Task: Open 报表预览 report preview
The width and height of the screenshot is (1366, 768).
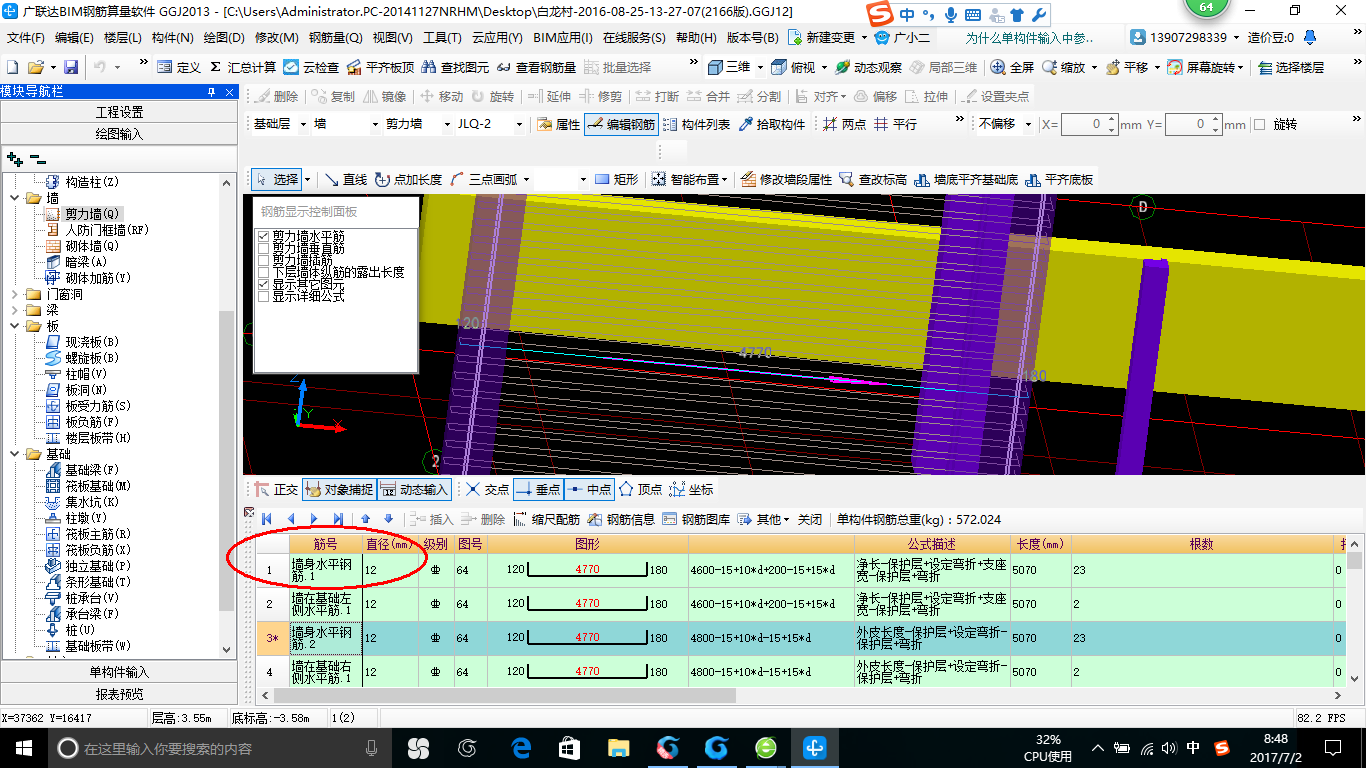Action: tap(119, 694)
